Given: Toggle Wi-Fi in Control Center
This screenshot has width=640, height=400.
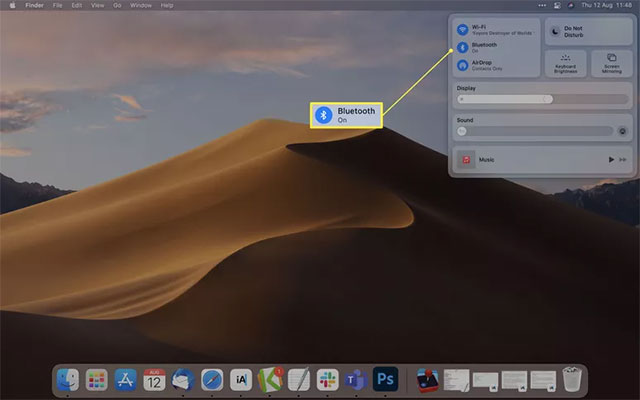Looking at the screenshot, I should coord(462,28).
